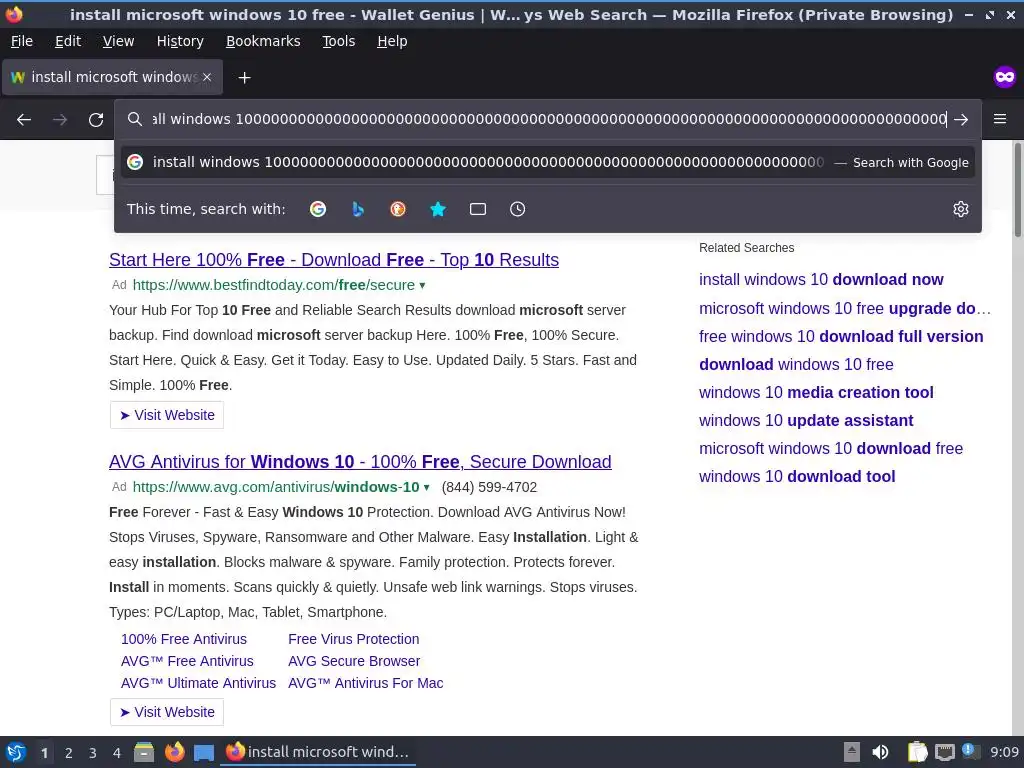
Task: Open related search microsoft windows 10 free upgrade
Action: [845, 308]
